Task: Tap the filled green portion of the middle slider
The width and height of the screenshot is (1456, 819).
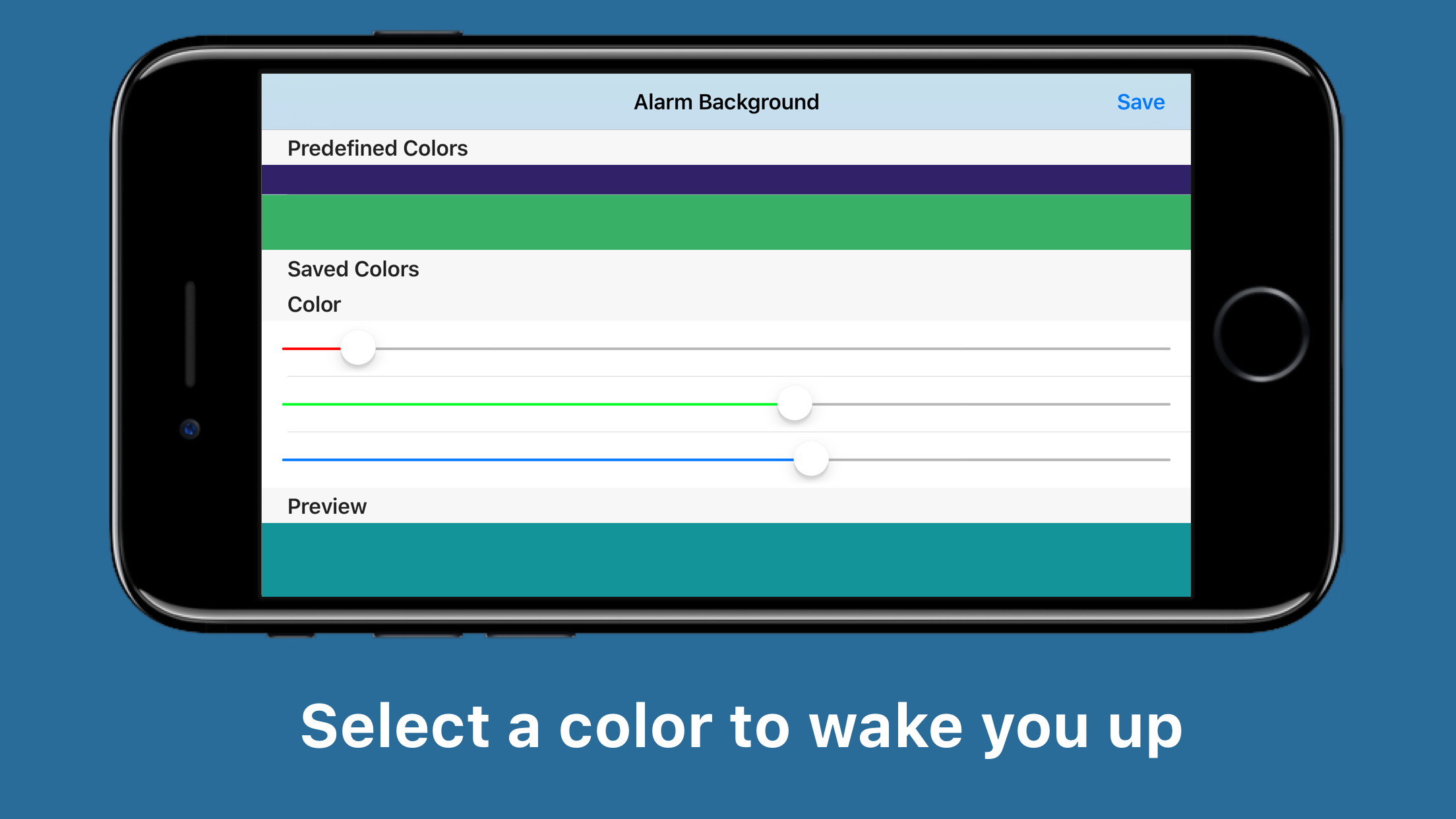Action: click(528, 403)
